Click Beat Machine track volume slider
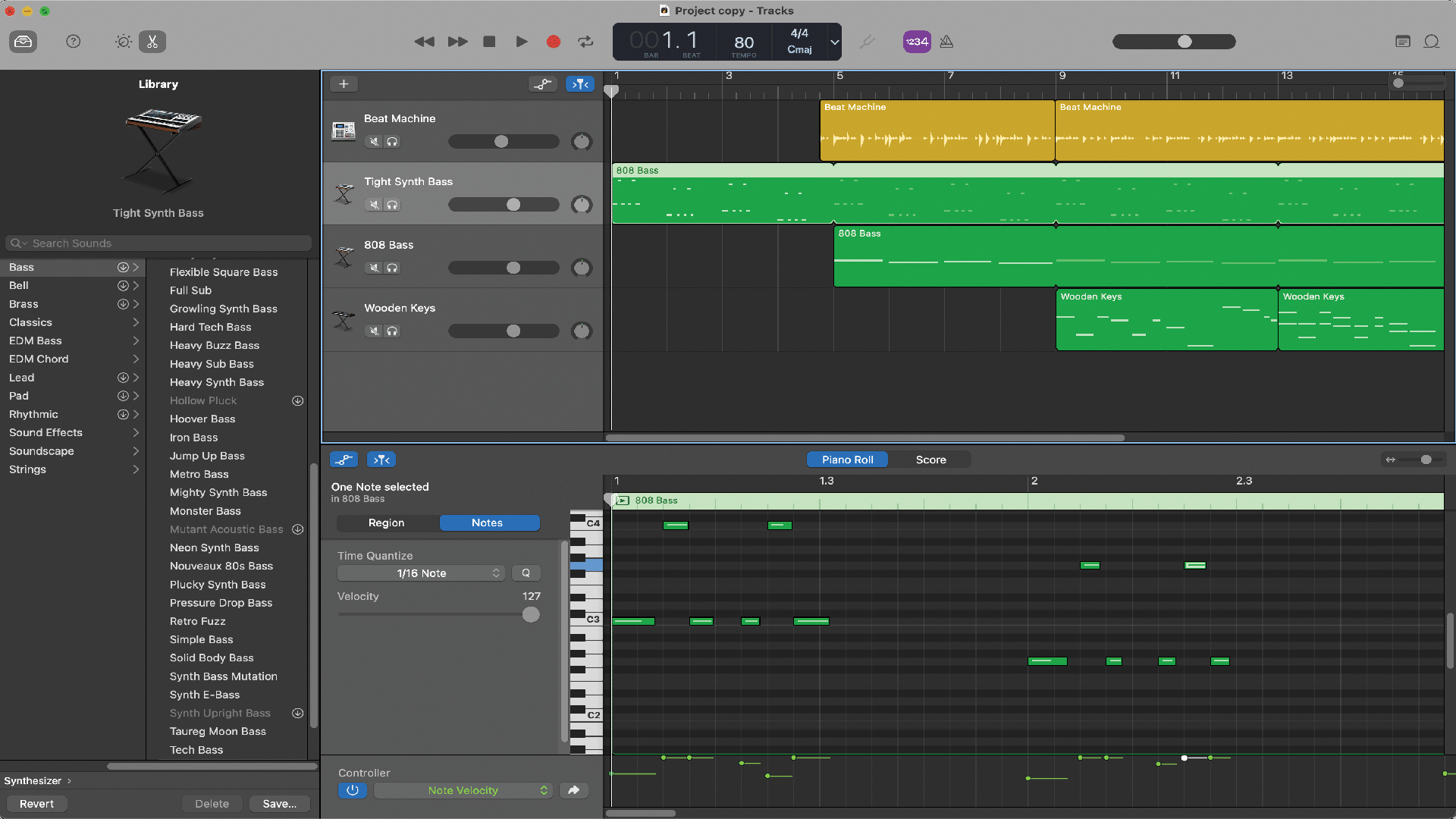 coord(504,142)
